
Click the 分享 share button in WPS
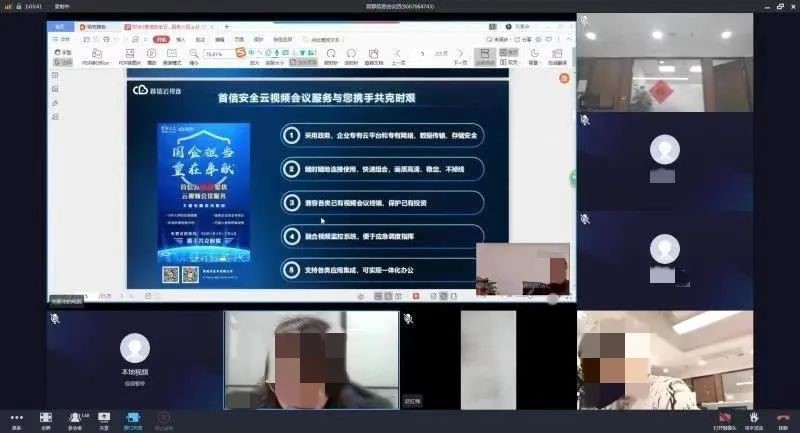pos(523,39)
